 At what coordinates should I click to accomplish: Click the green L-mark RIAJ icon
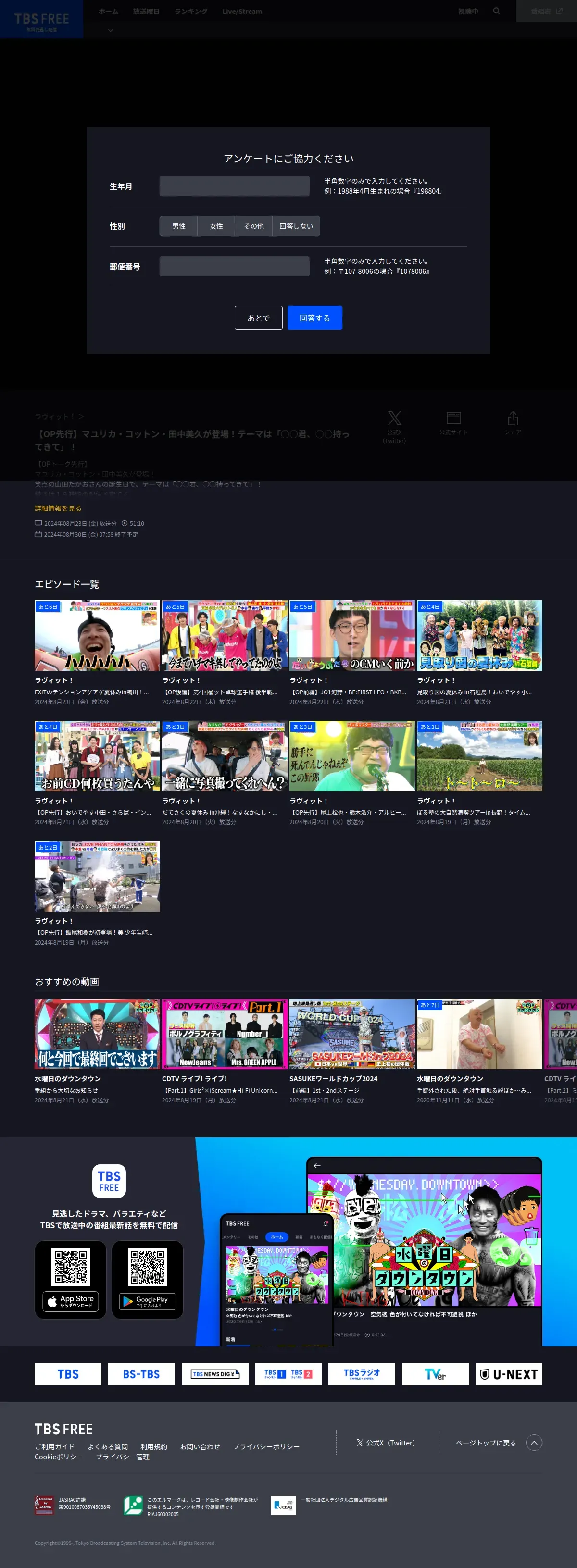click(133, 1505)
